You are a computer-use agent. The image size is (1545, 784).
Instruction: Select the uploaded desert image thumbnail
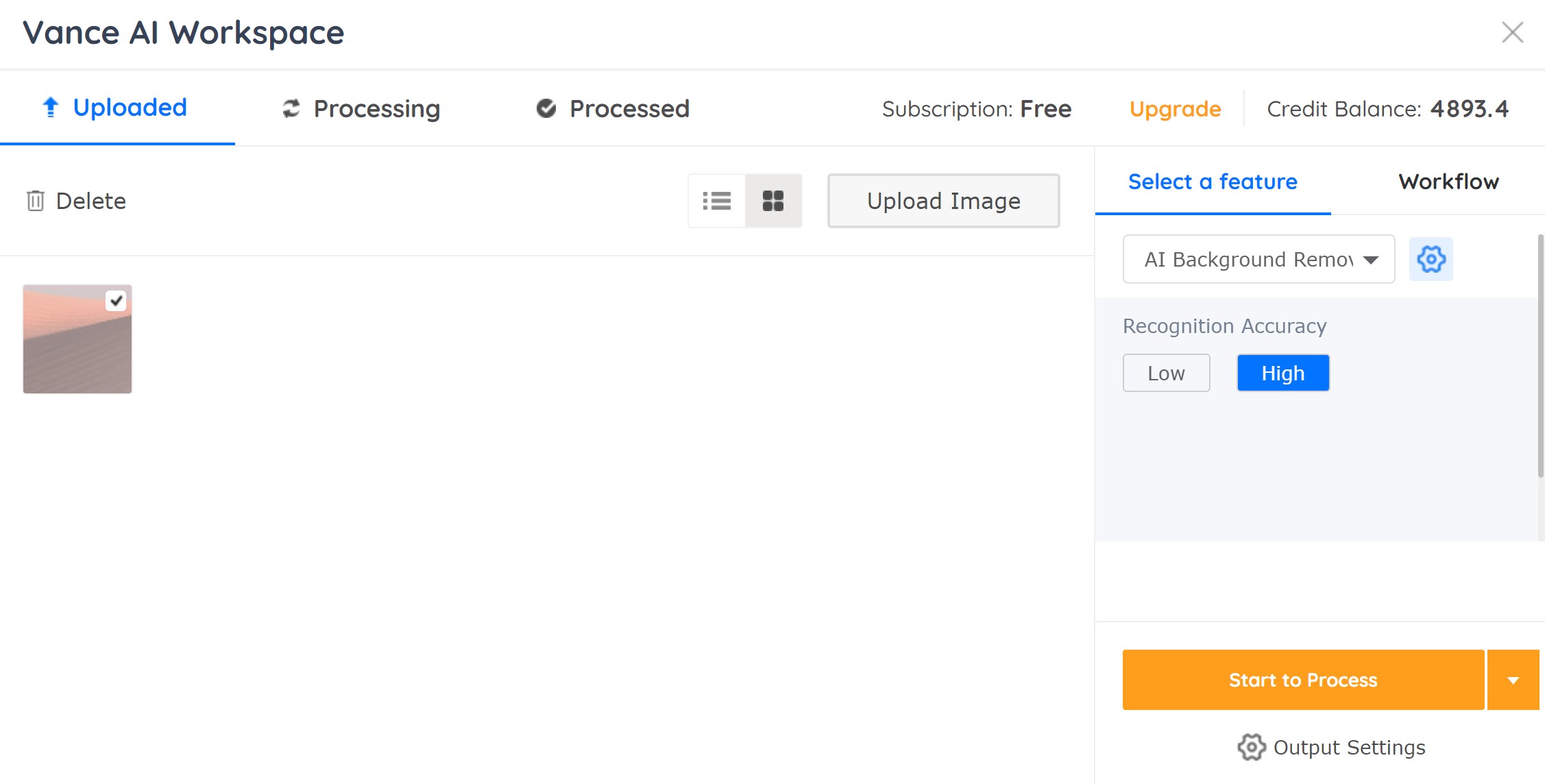pyautogui.click(x=77, y=339)
